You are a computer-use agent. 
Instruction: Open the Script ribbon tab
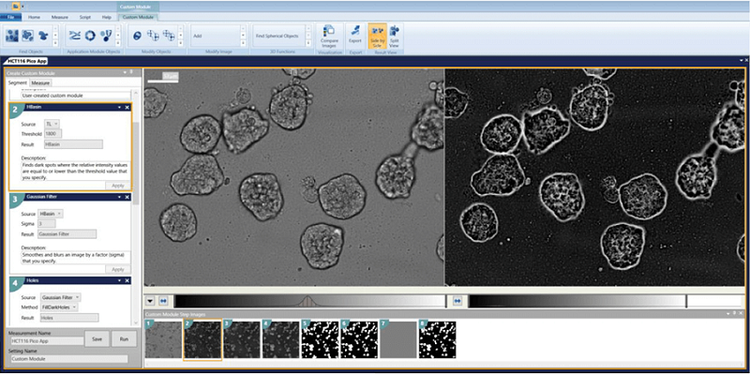point(85,17)
